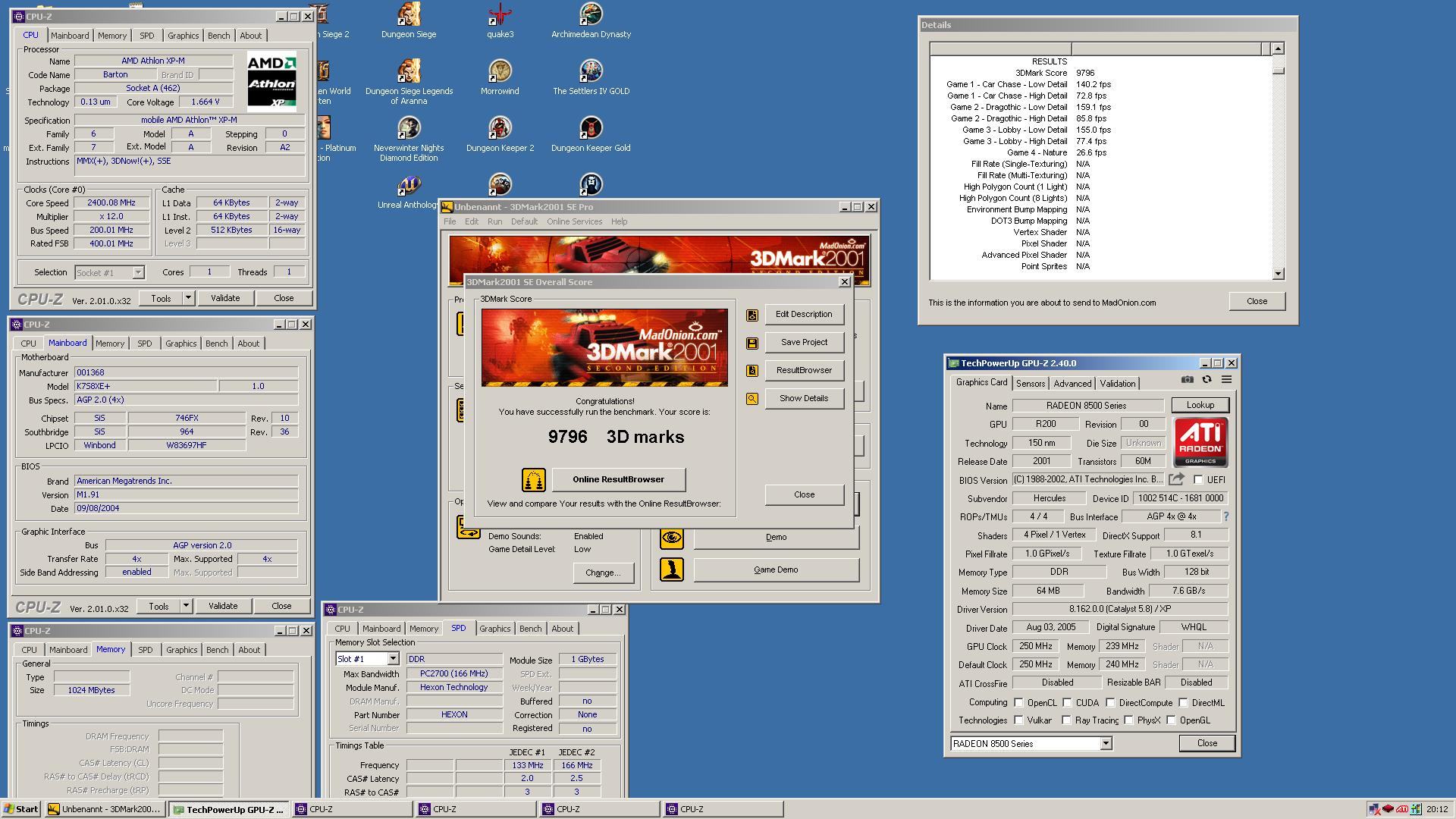Screen dimensions: 1456x819
Task: Click the bus interface question mark in GPU-Z
Action: (x=1225, y=516)
